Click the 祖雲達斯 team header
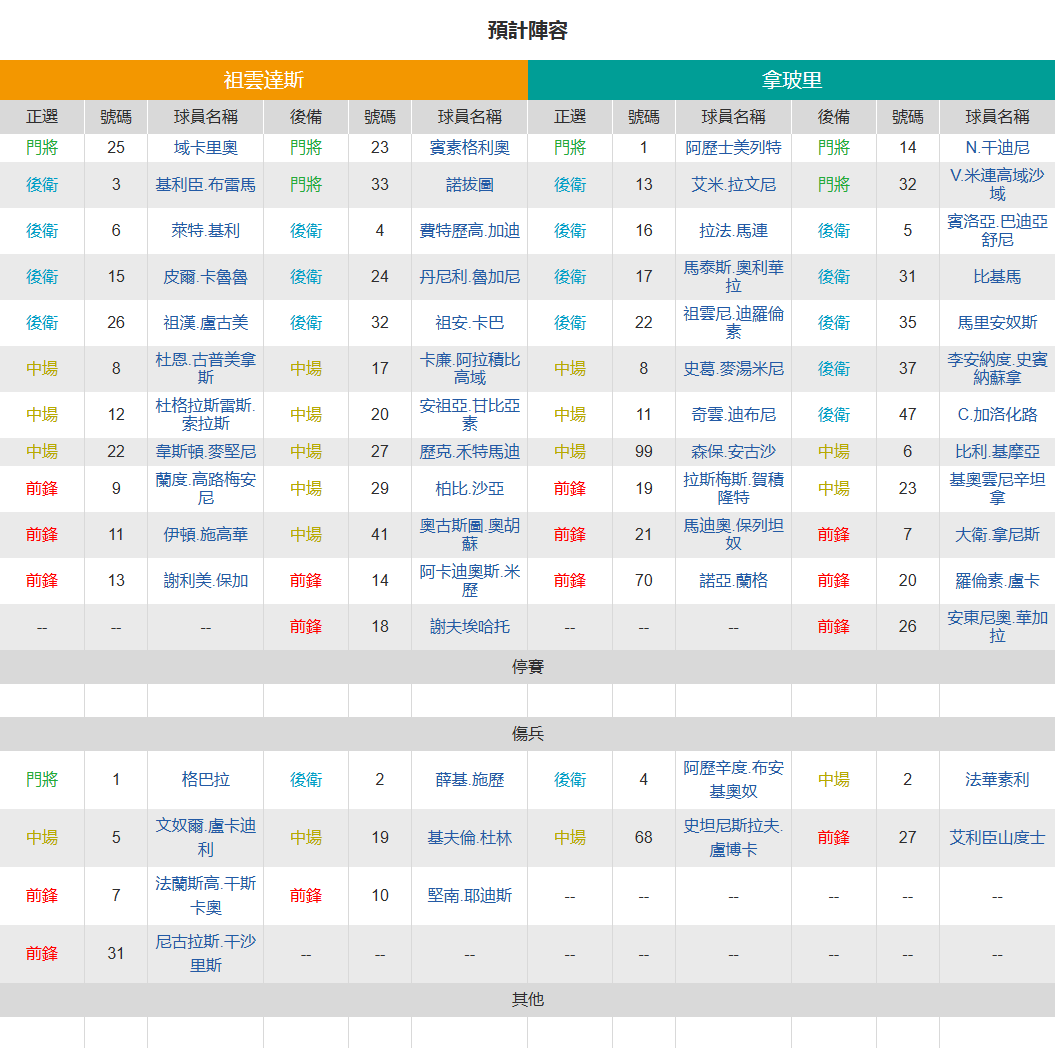This screenshot has width=1055, height=1048. coord(264,80)
